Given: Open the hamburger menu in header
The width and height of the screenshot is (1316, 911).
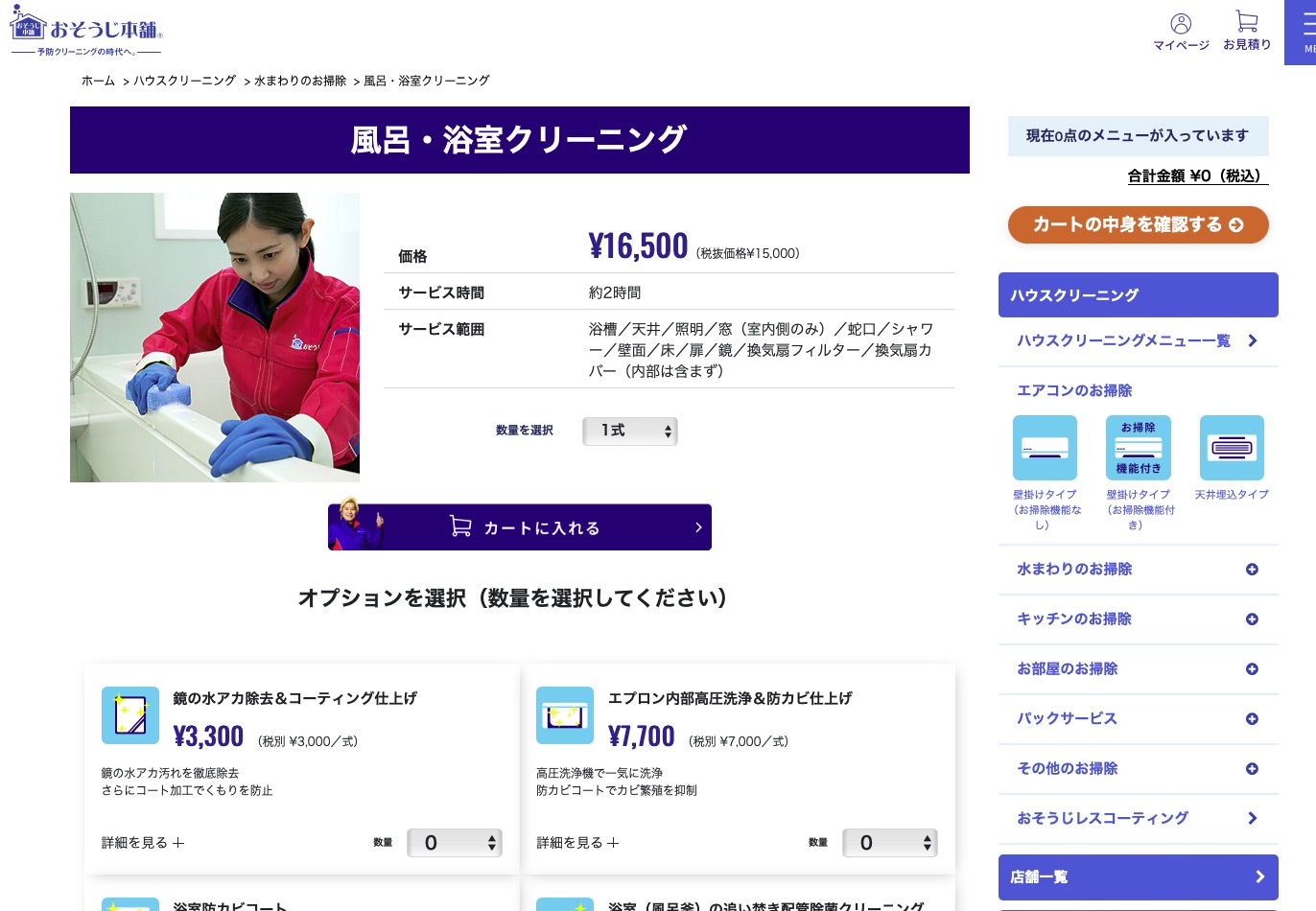Looking at the screenshot, I should [1306, 29].
